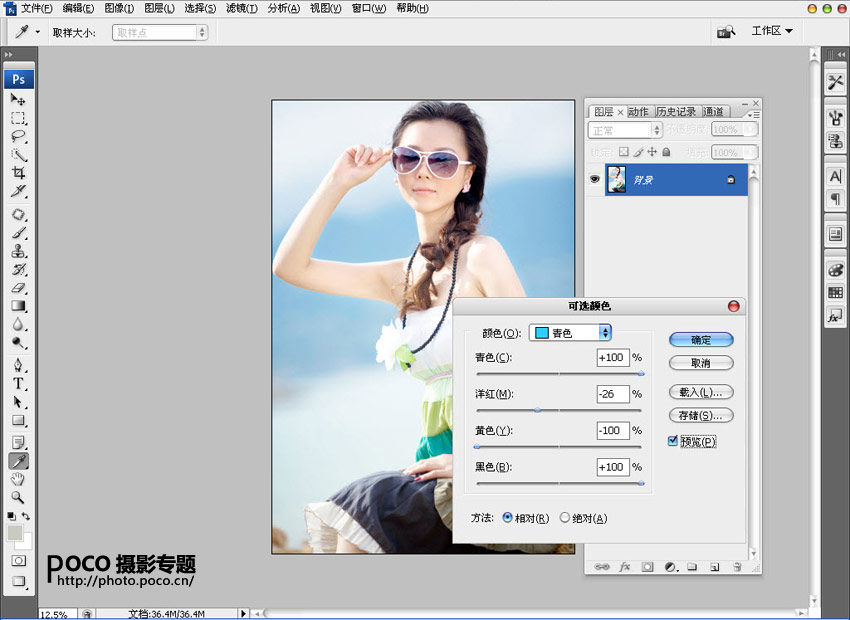Screen dimensions: 850x620
Task: Select the Lasso tool
Action: 18,136
